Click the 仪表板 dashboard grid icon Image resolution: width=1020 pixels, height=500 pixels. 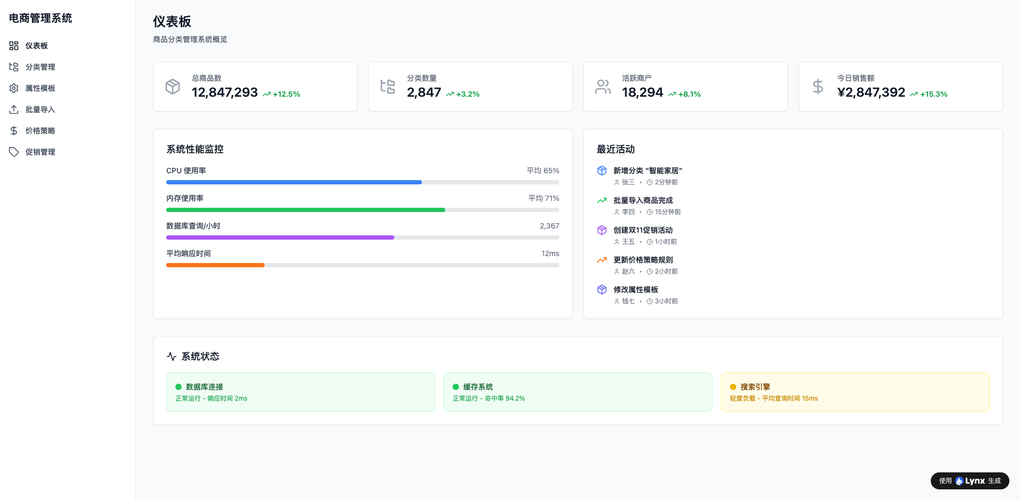tap(14, 46)
